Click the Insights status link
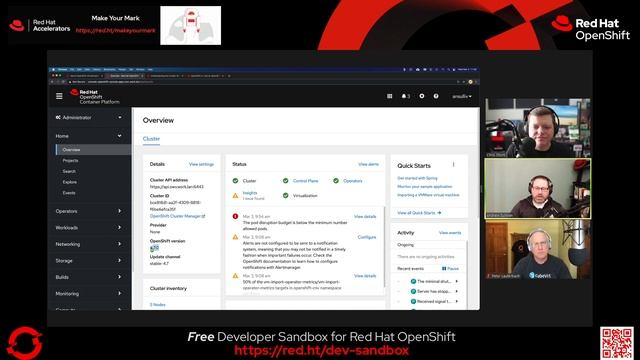 pos(250,193)
